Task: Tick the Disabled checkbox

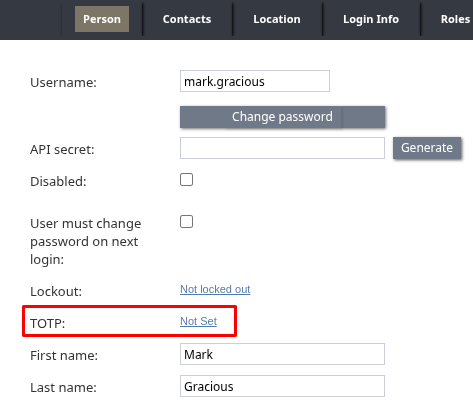Action: tap(186, 180)
